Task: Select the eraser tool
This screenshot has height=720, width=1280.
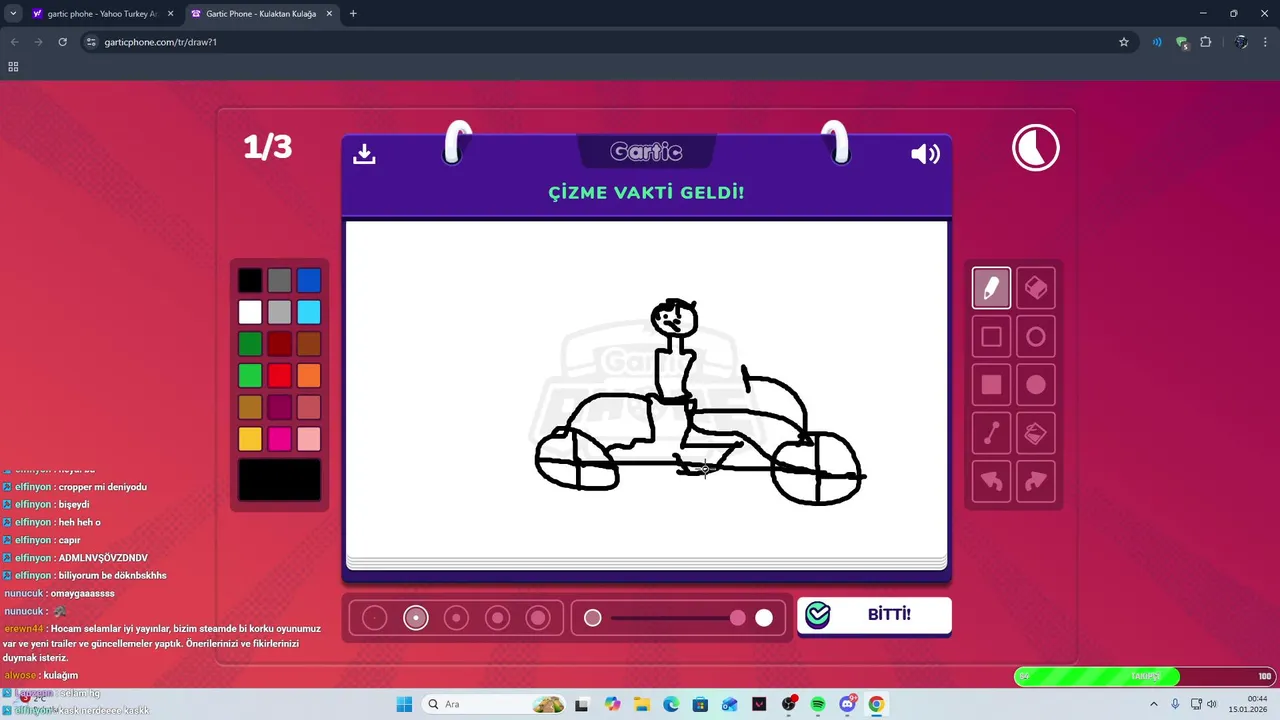Action: coord(1036,288)
